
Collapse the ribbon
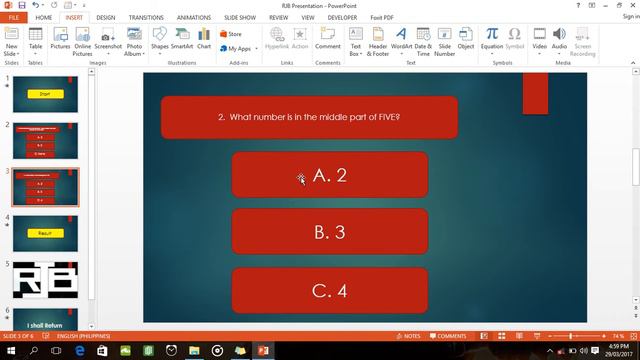[x=633, y=62]
